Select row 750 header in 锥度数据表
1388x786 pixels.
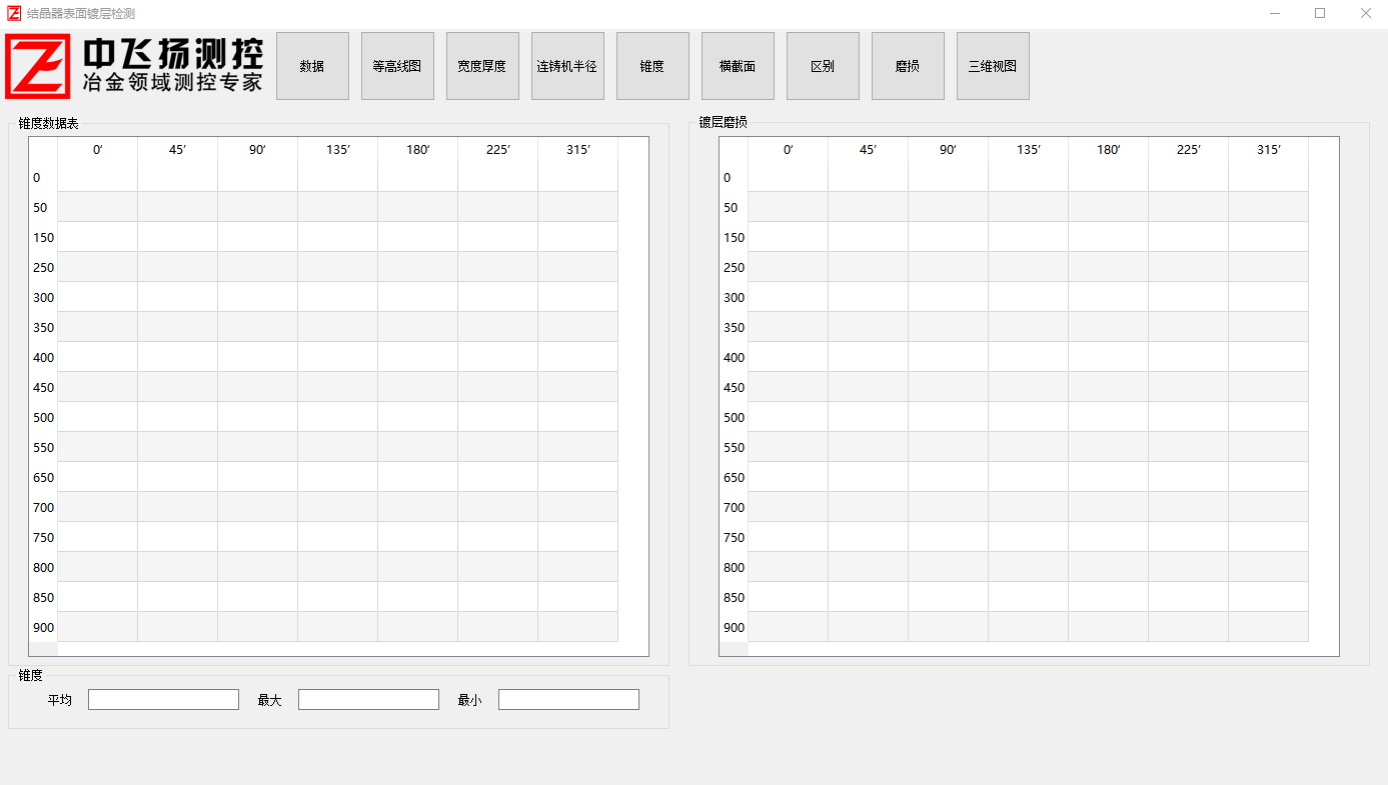[43, 537]
